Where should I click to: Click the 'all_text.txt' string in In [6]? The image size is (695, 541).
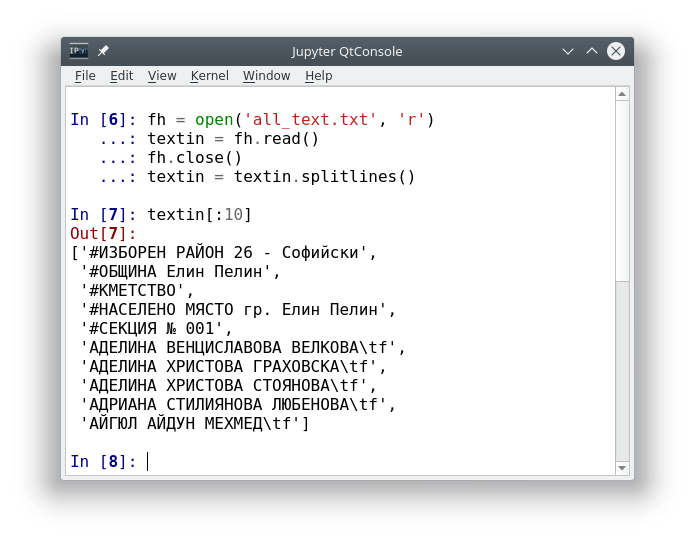[x=310, y=120]
